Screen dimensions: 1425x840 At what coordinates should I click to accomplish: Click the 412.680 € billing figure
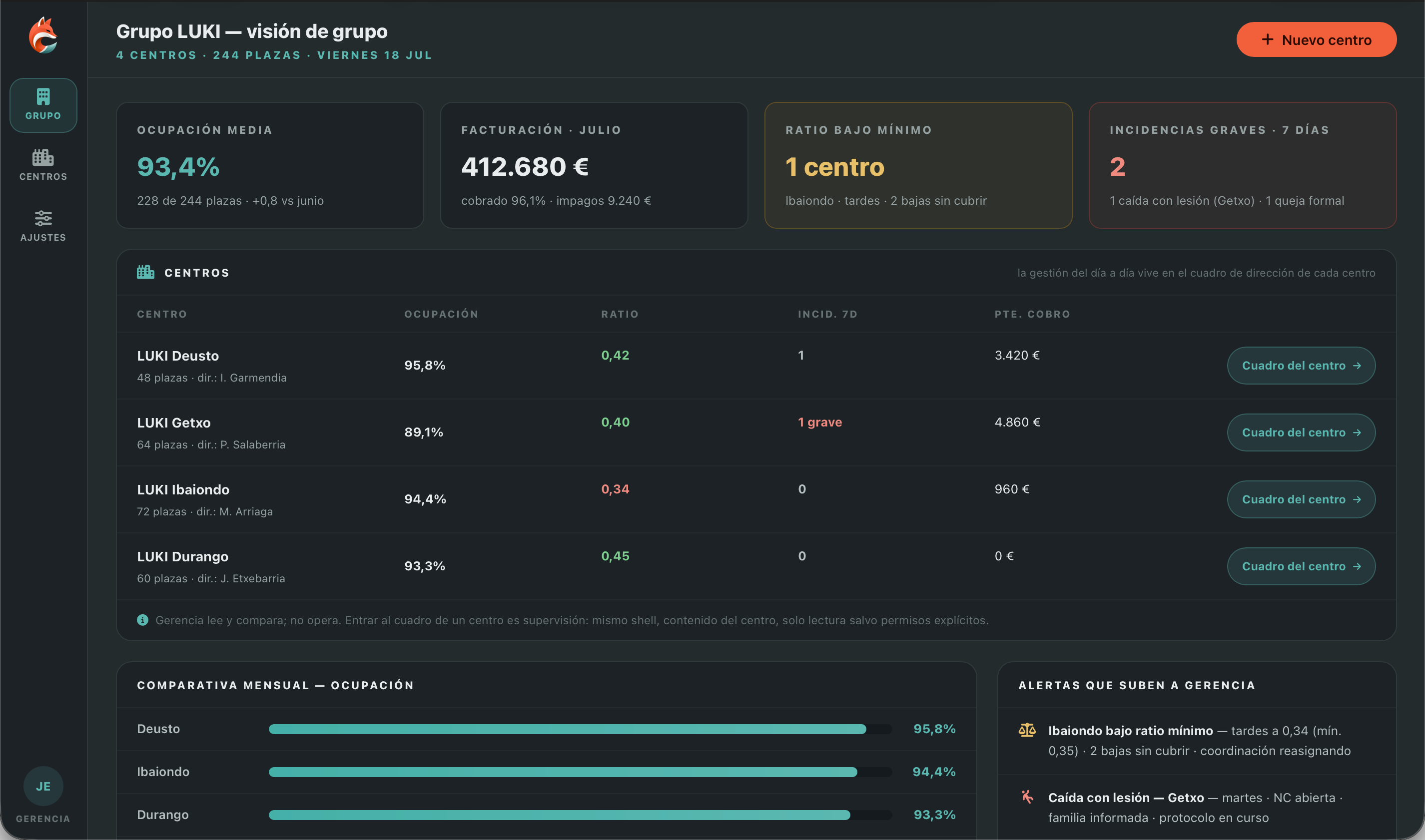point(525,167)
